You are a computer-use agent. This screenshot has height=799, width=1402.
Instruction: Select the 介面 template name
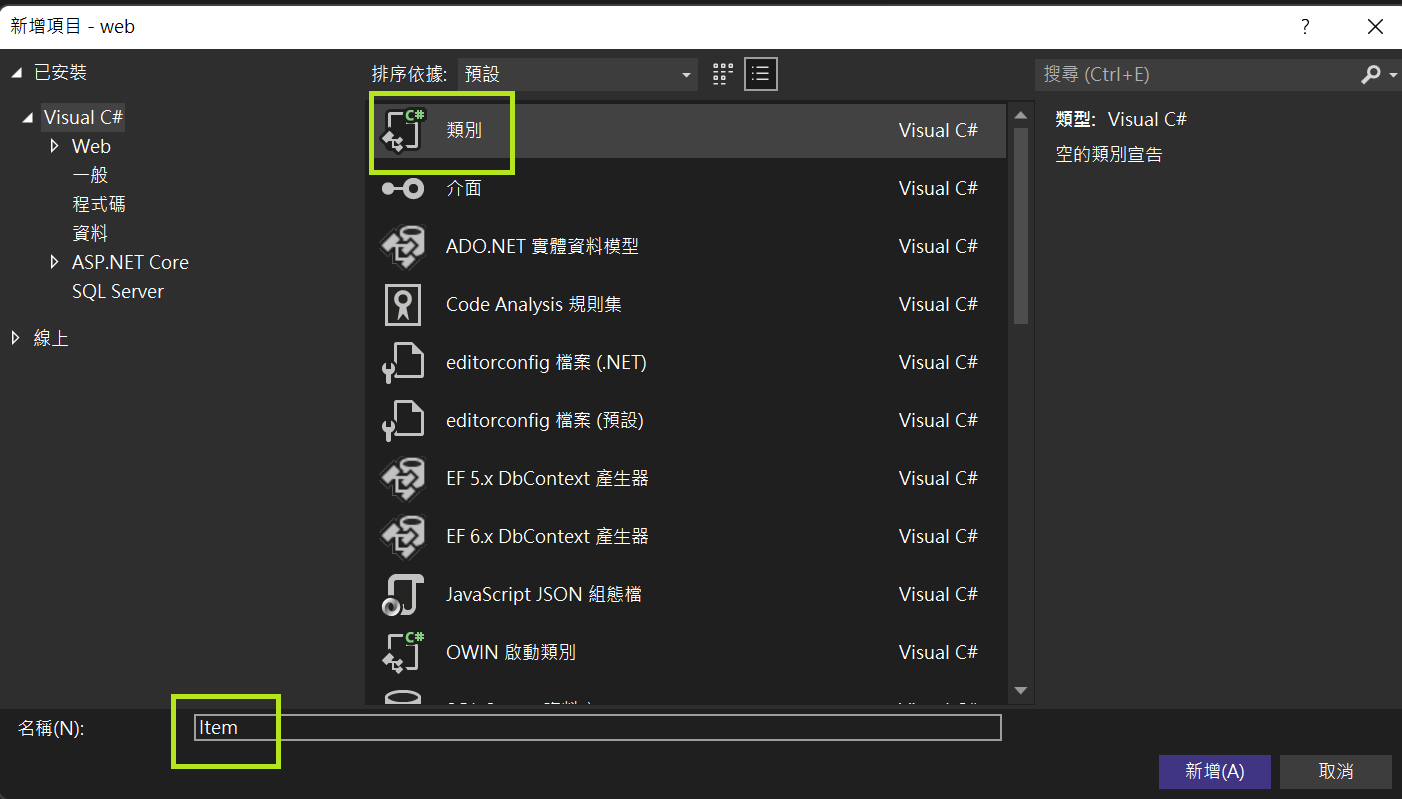coord(464,188)
